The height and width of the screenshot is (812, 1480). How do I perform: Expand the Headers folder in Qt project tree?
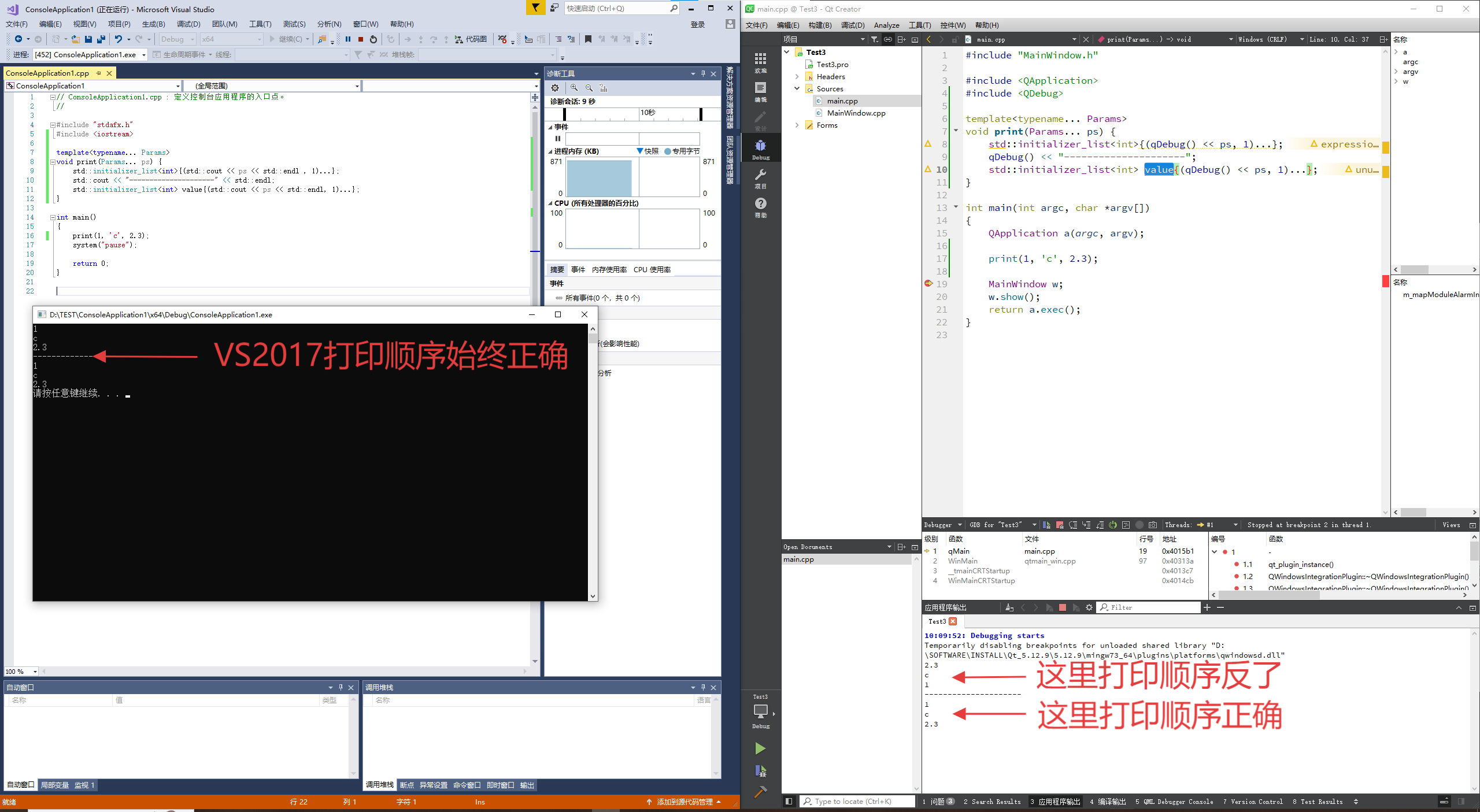coord(797,76)
